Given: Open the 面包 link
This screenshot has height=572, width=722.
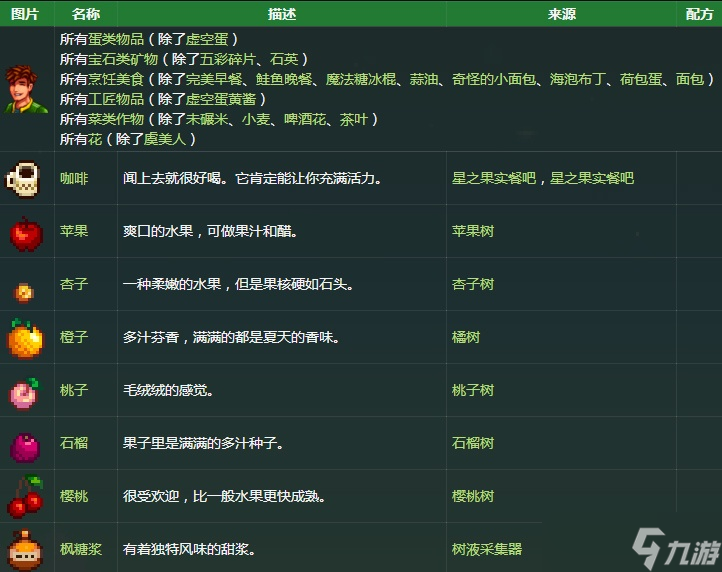Looking at the screenshot, I should (x=690, y=79).
